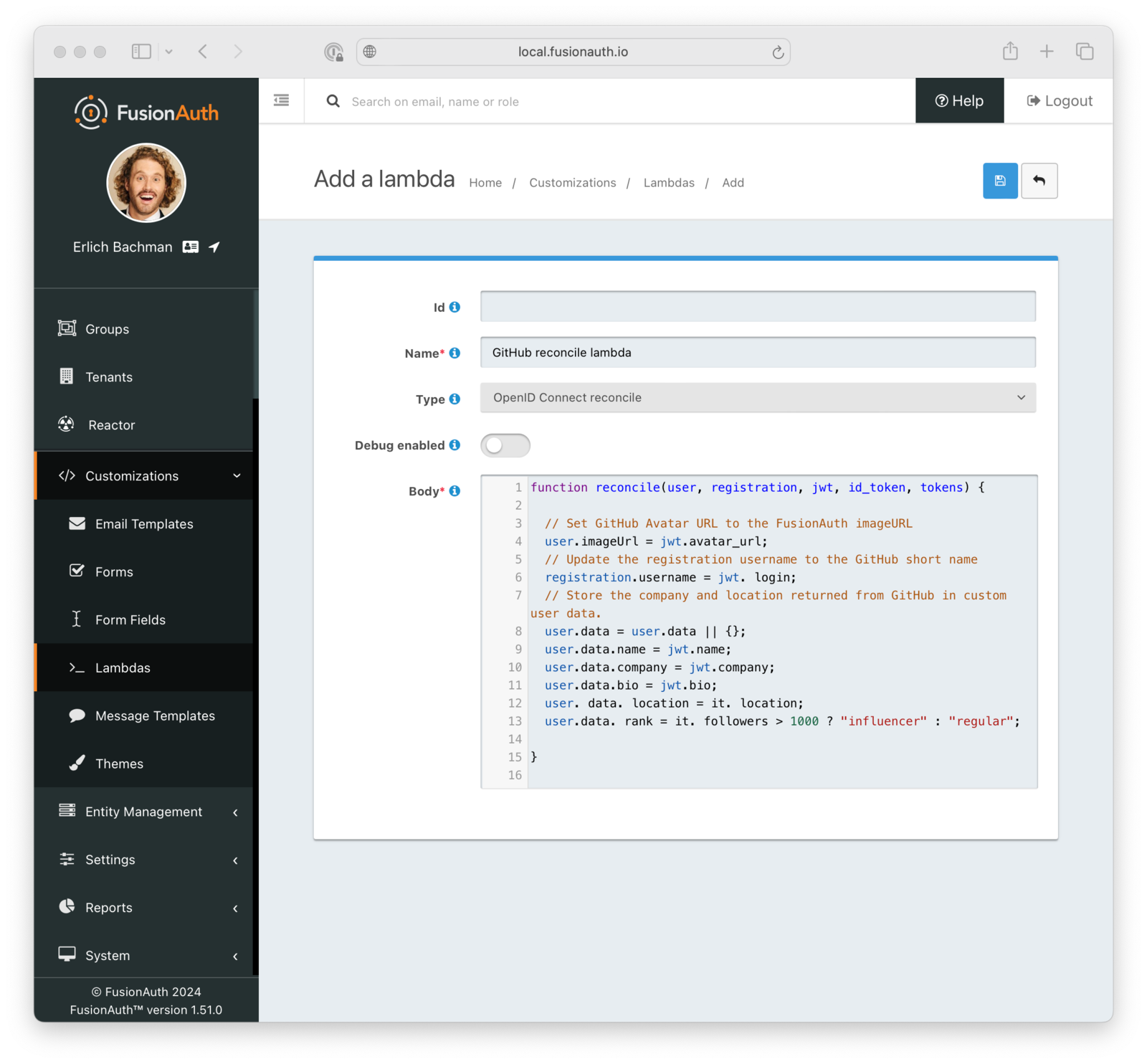Go back using the return arrow button

pyautogui.click(x=1039, y=181)
